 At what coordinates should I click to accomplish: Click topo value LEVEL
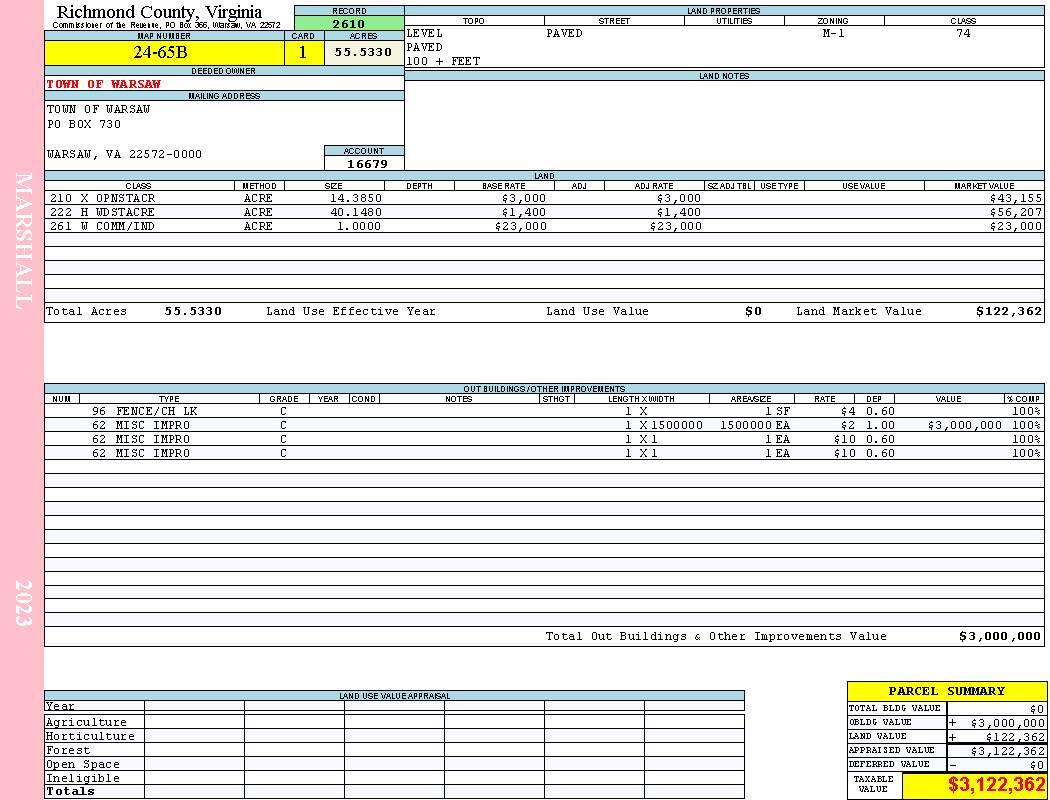pyautogui.click(x=424, y=33)
